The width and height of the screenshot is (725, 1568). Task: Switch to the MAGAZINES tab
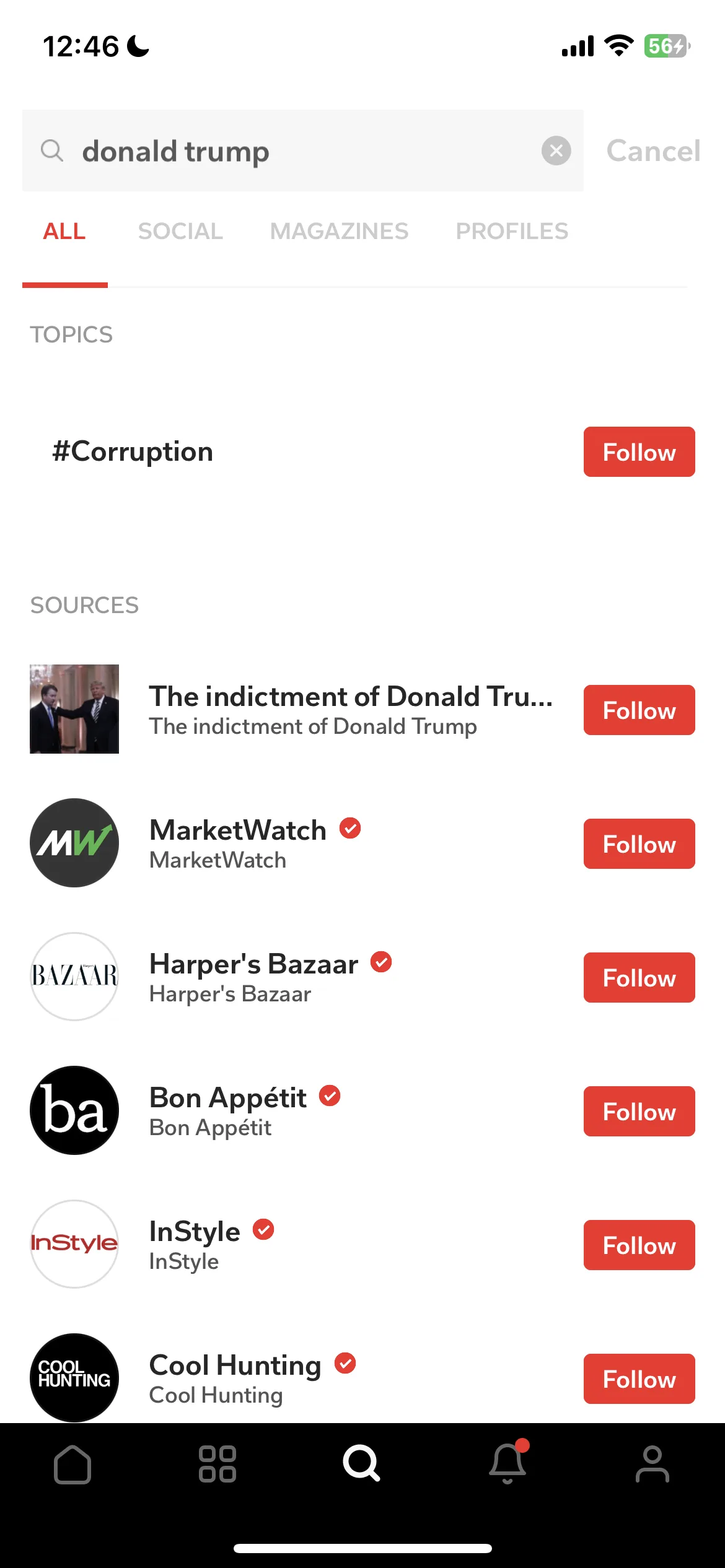tap(339, 231)
